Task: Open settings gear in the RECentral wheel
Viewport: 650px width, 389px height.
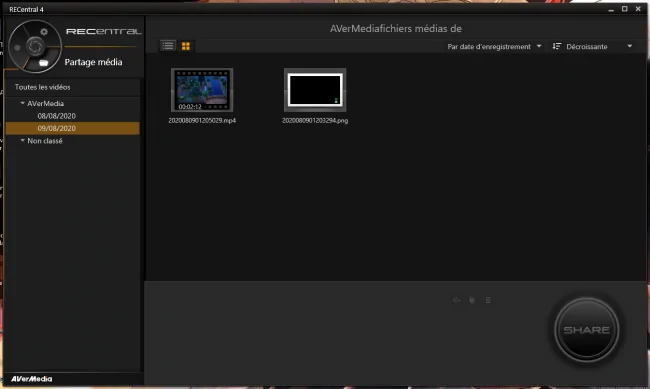Action: tap(44, 32)
